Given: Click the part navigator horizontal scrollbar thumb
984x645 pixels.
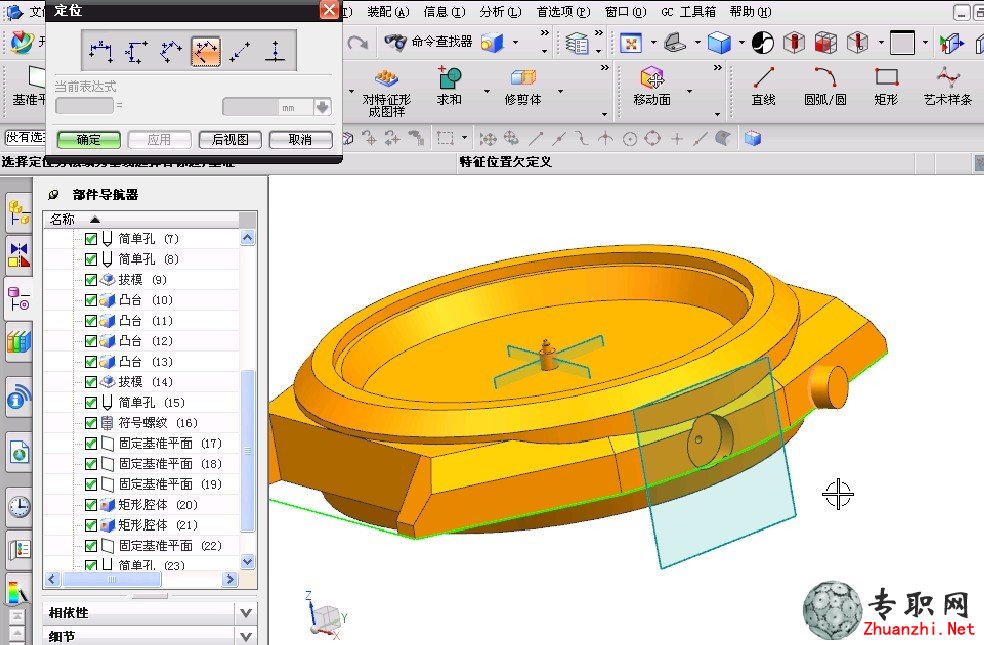Looking at the screenshot, I should click(112, 579).
